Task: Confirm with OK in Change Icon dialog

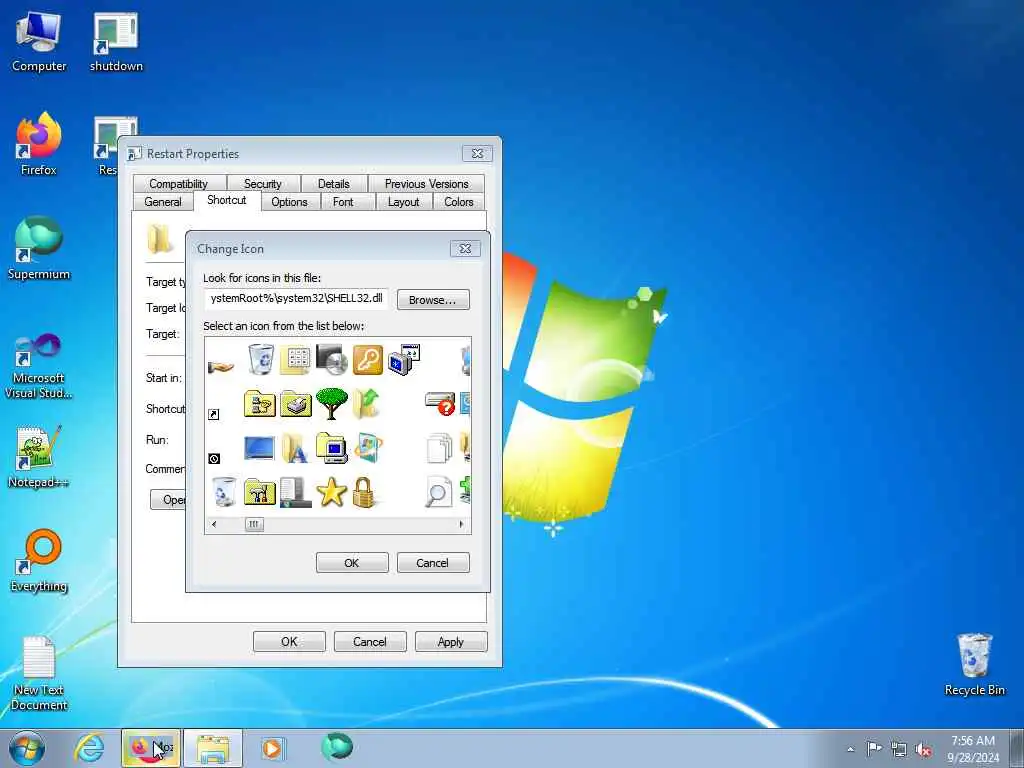Action: (352, 563)
